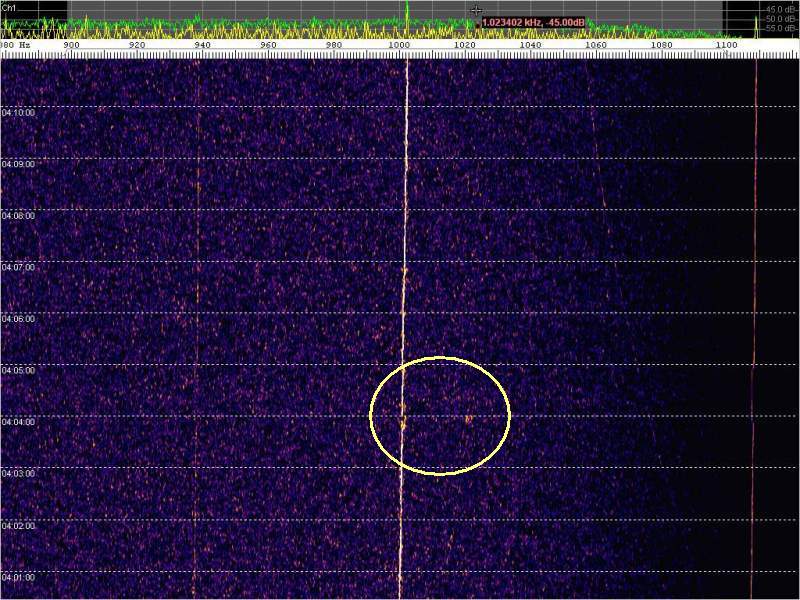
Task: Click the faint signal spot inside yellow circle
Action: (x=468, y=418)
